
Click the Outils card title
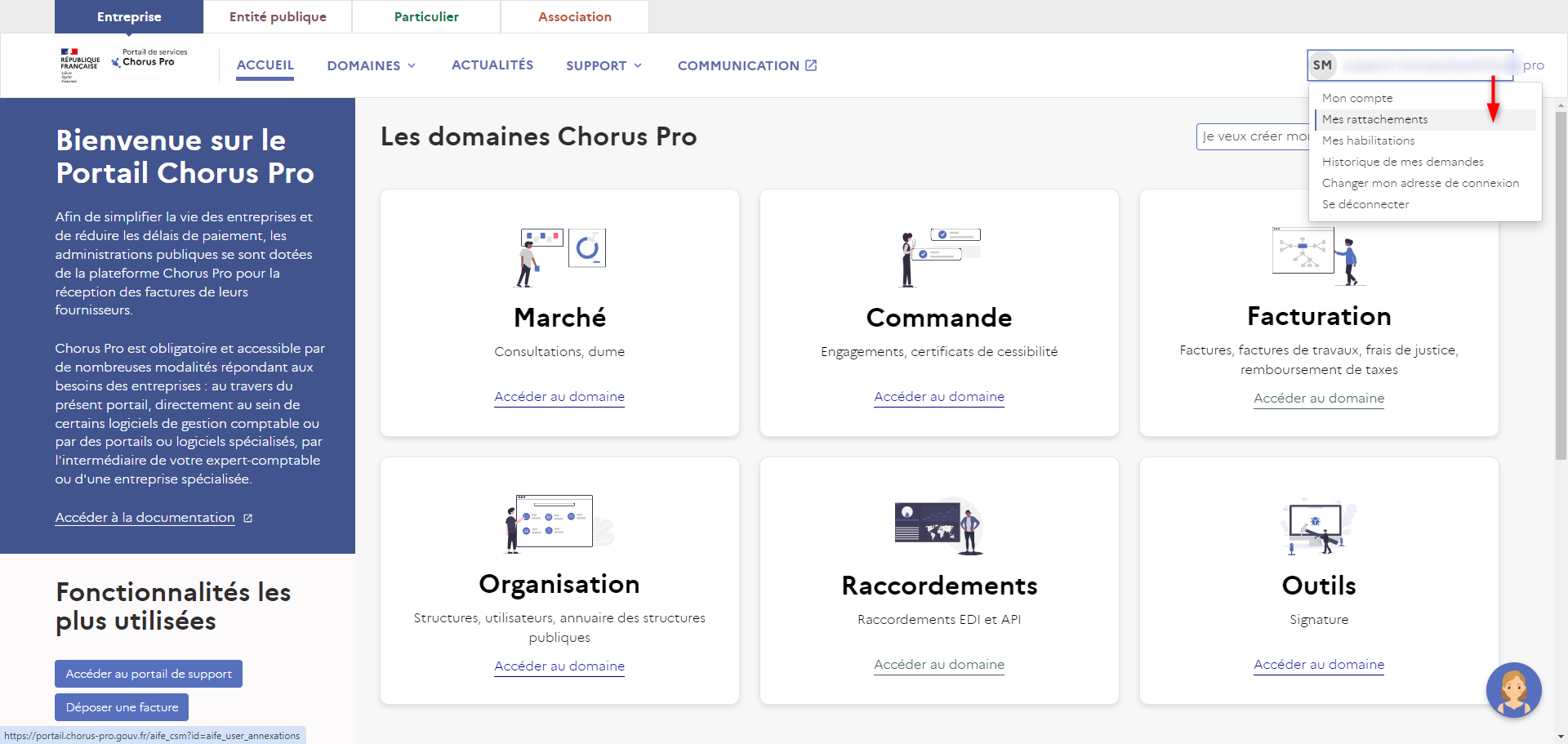(1319, 586)
